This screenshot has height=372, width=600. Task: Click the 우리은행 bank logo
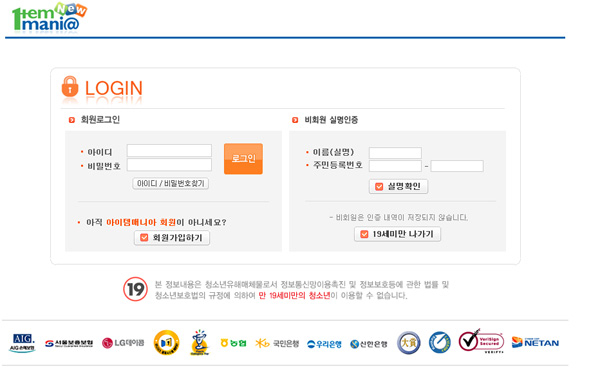[324, 344]
